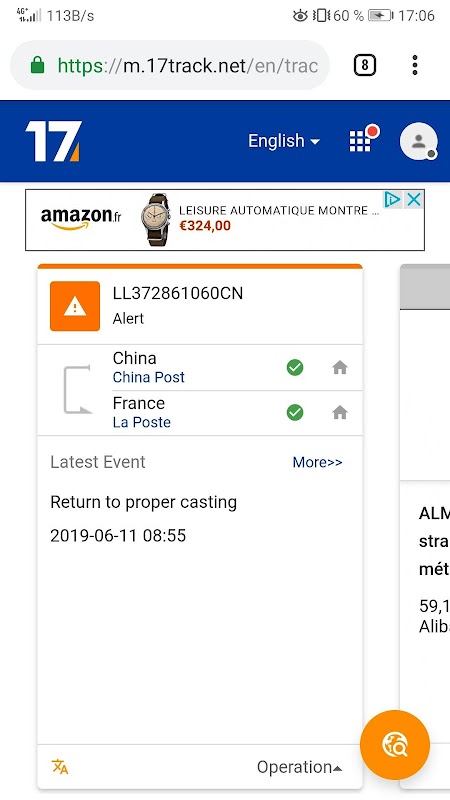Open the La Poste carrier link

(x=141, y=422)
